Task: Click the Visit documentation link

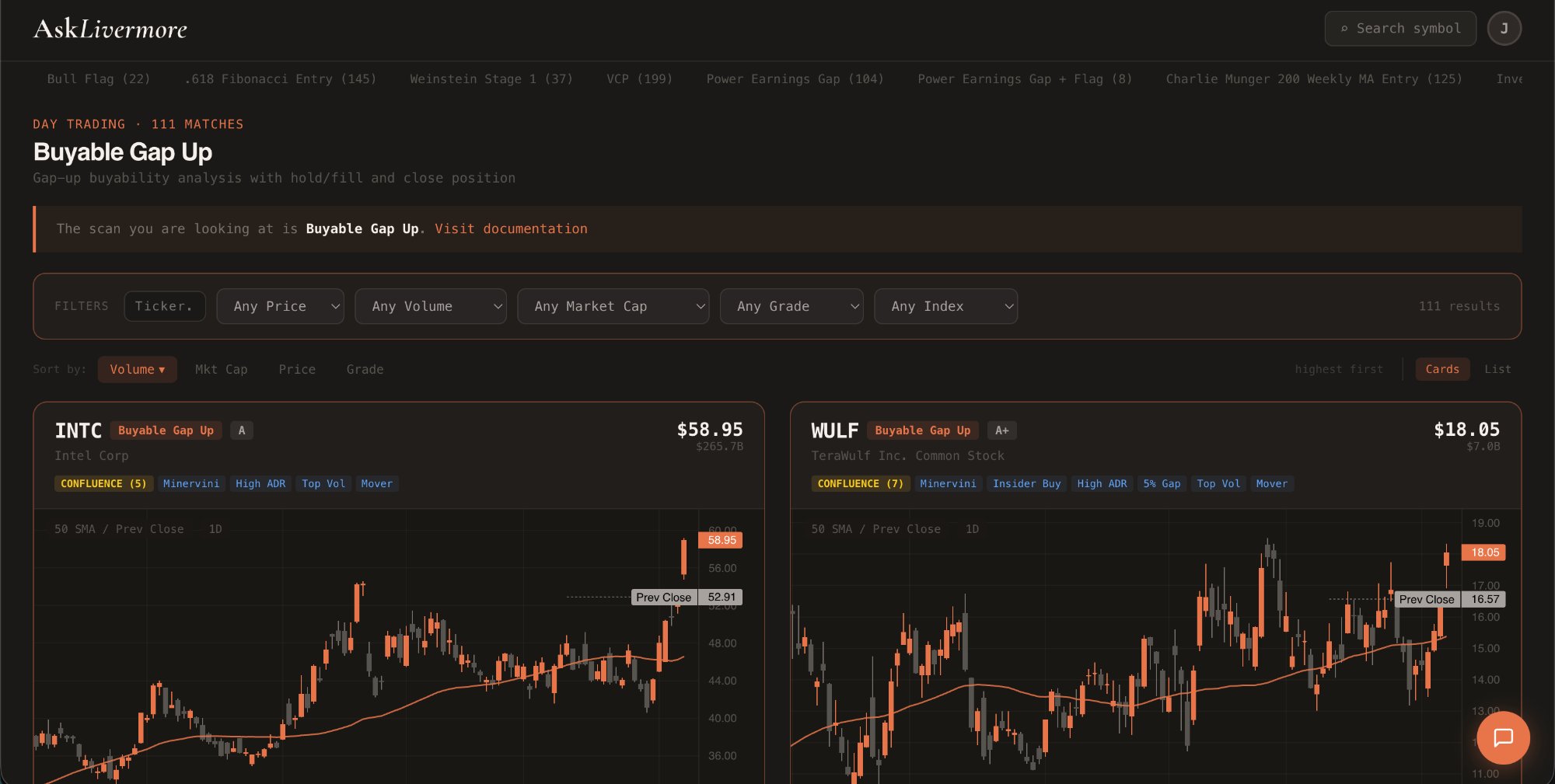Action: 511,228
